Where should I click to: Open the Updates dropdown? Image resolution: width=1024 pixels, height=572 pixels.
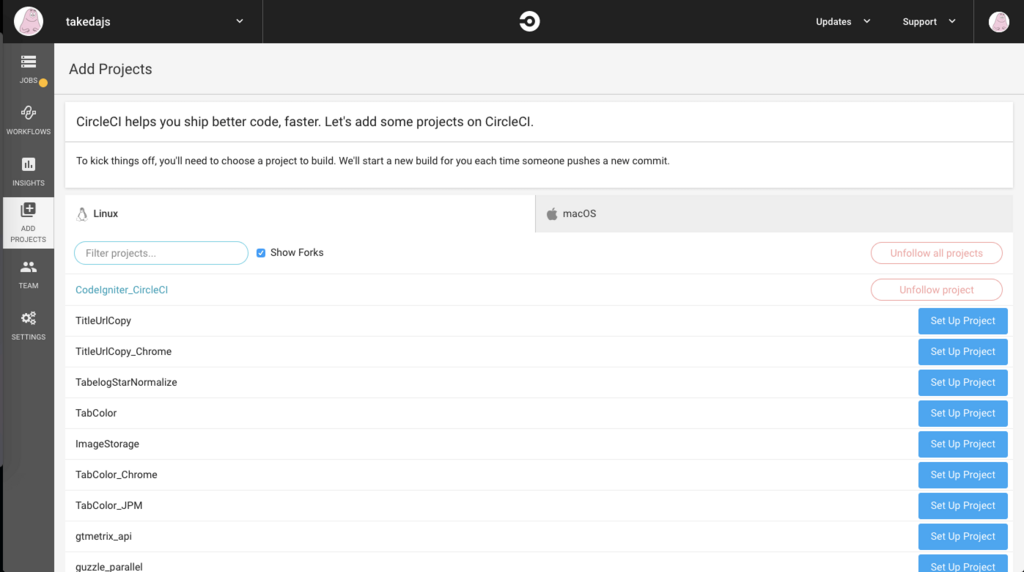(842, 22)
